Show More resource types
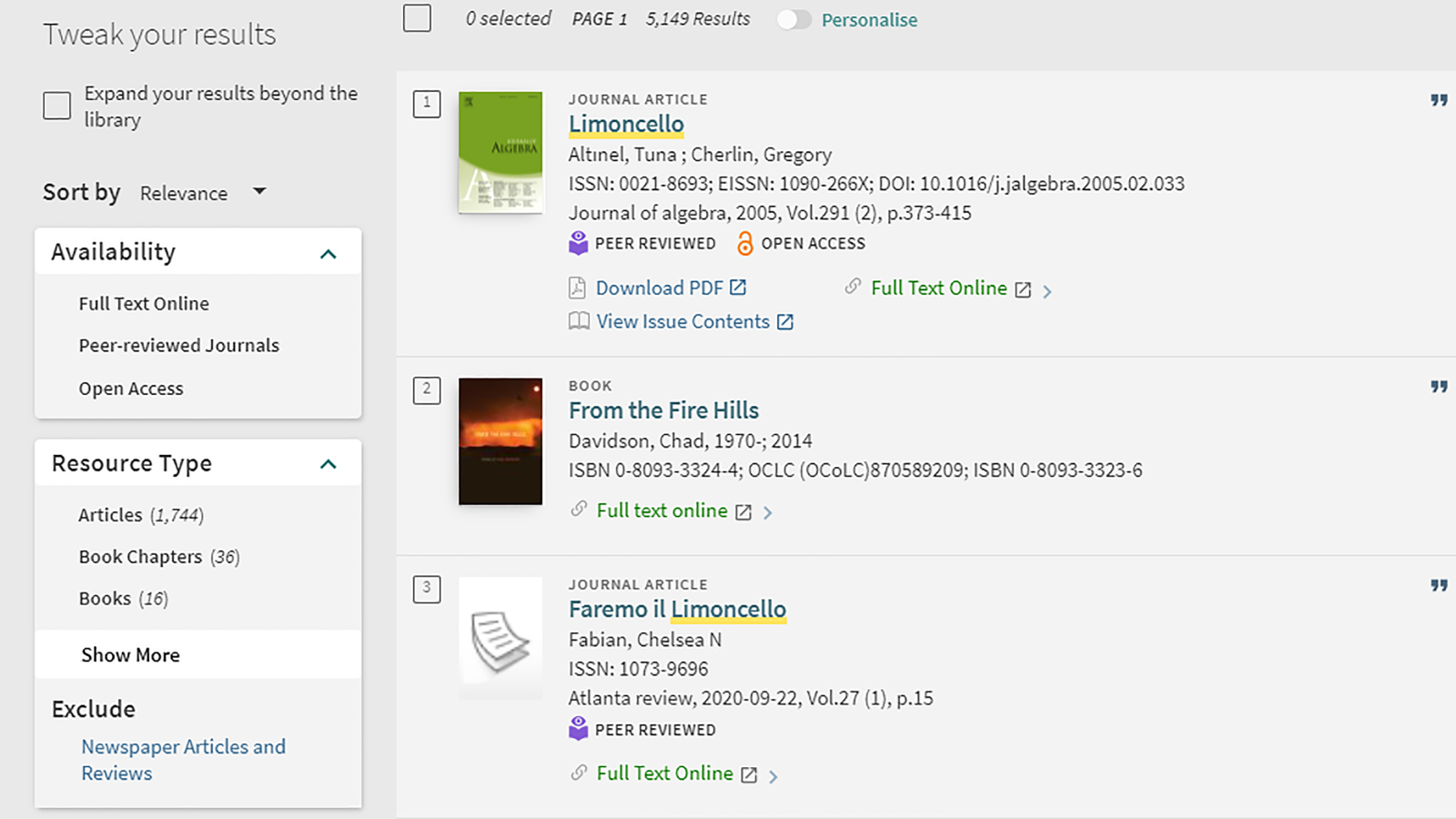This screenshot has width=1456, height=819. tap(130, 655)
